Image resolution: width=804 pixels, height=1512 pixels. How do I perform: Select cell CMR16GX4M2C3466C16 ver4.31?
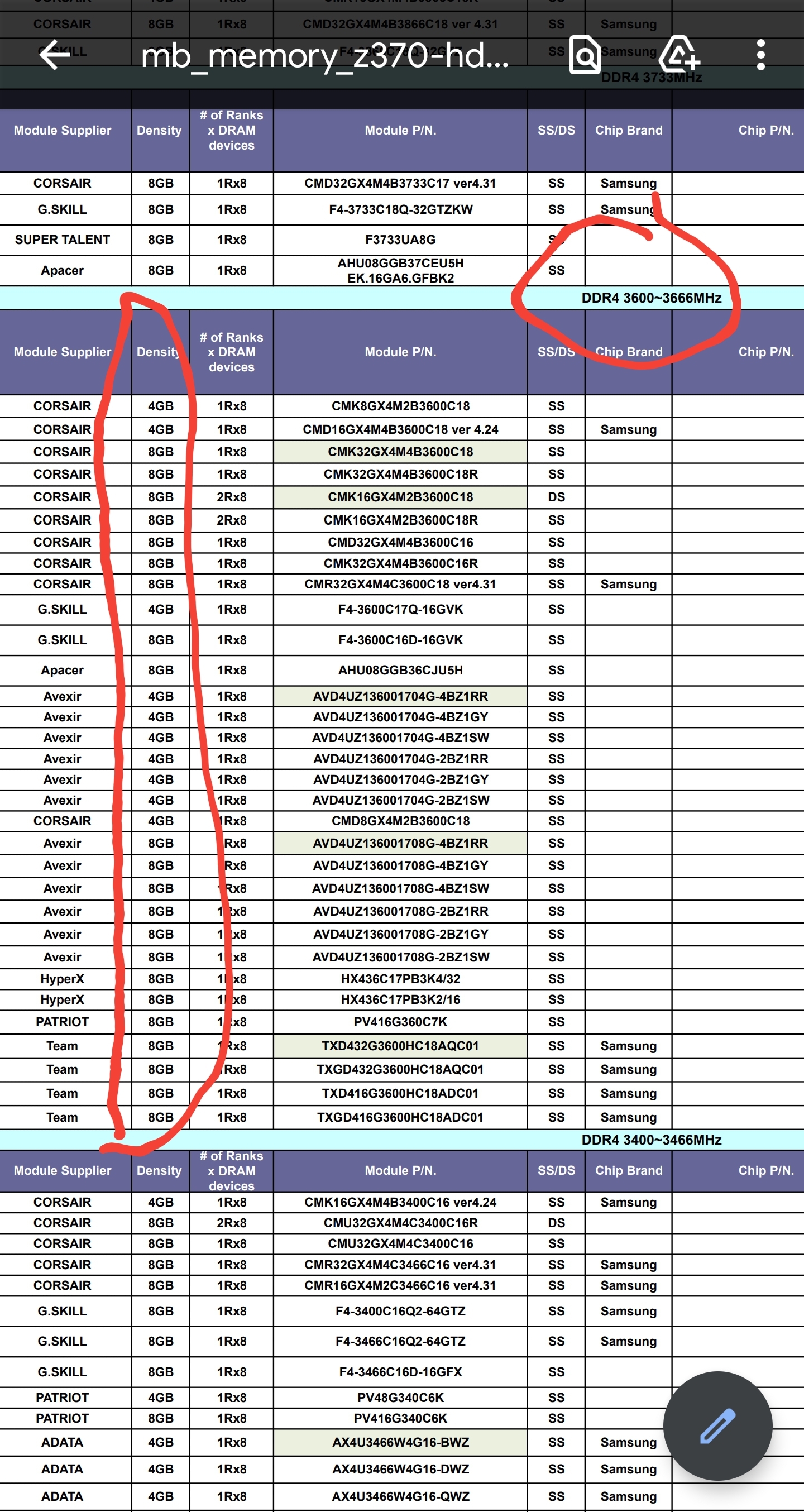pos(400,1285)
